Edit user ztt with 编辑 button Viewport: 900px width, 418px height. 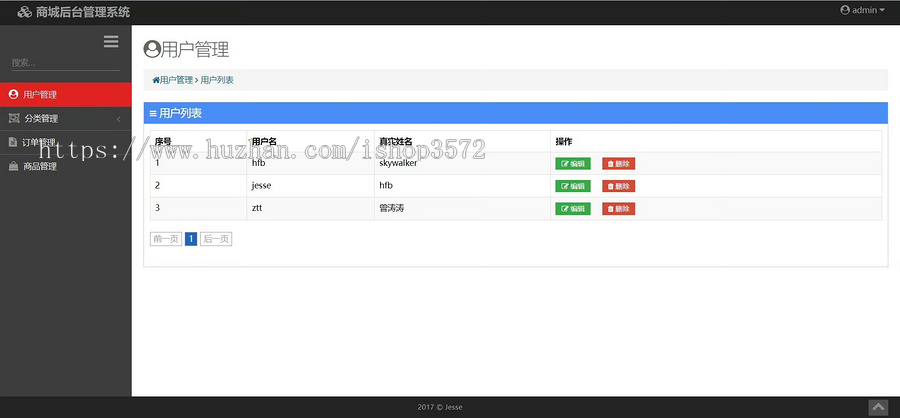573,208
